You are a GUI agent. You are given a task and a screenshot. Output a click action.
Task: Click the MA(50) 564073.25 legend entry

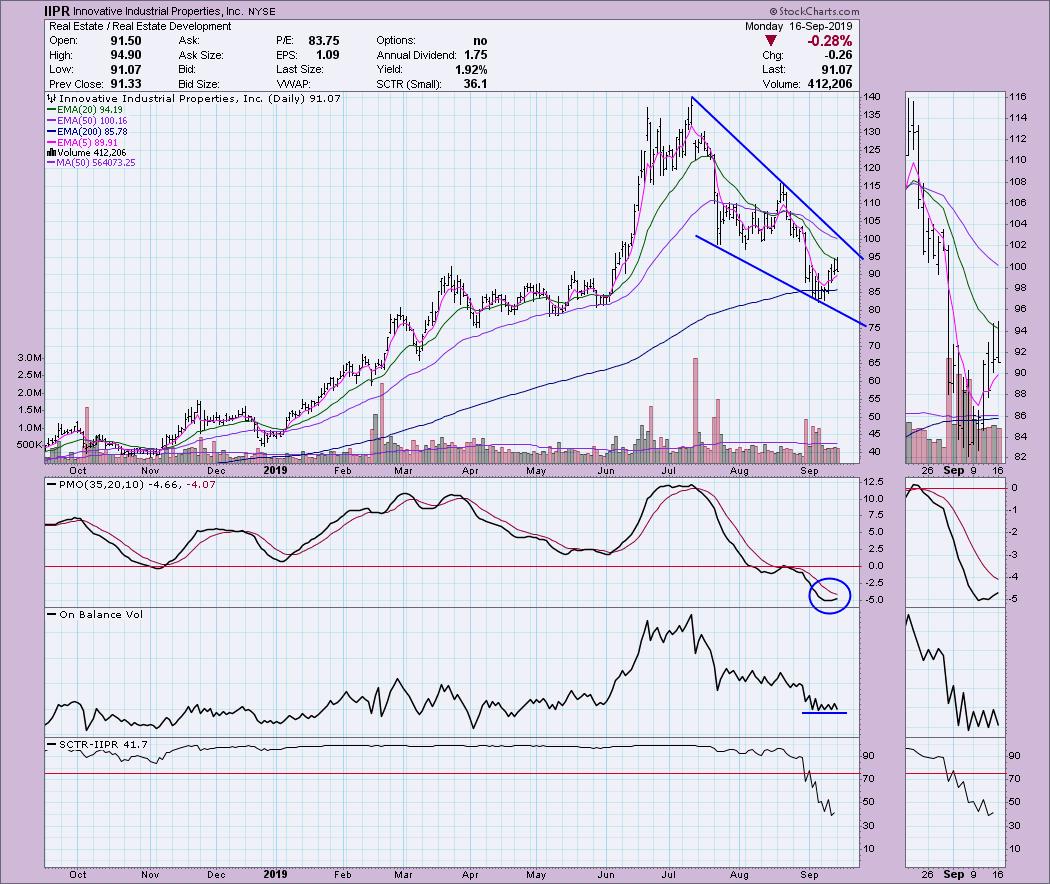point(91,163)
